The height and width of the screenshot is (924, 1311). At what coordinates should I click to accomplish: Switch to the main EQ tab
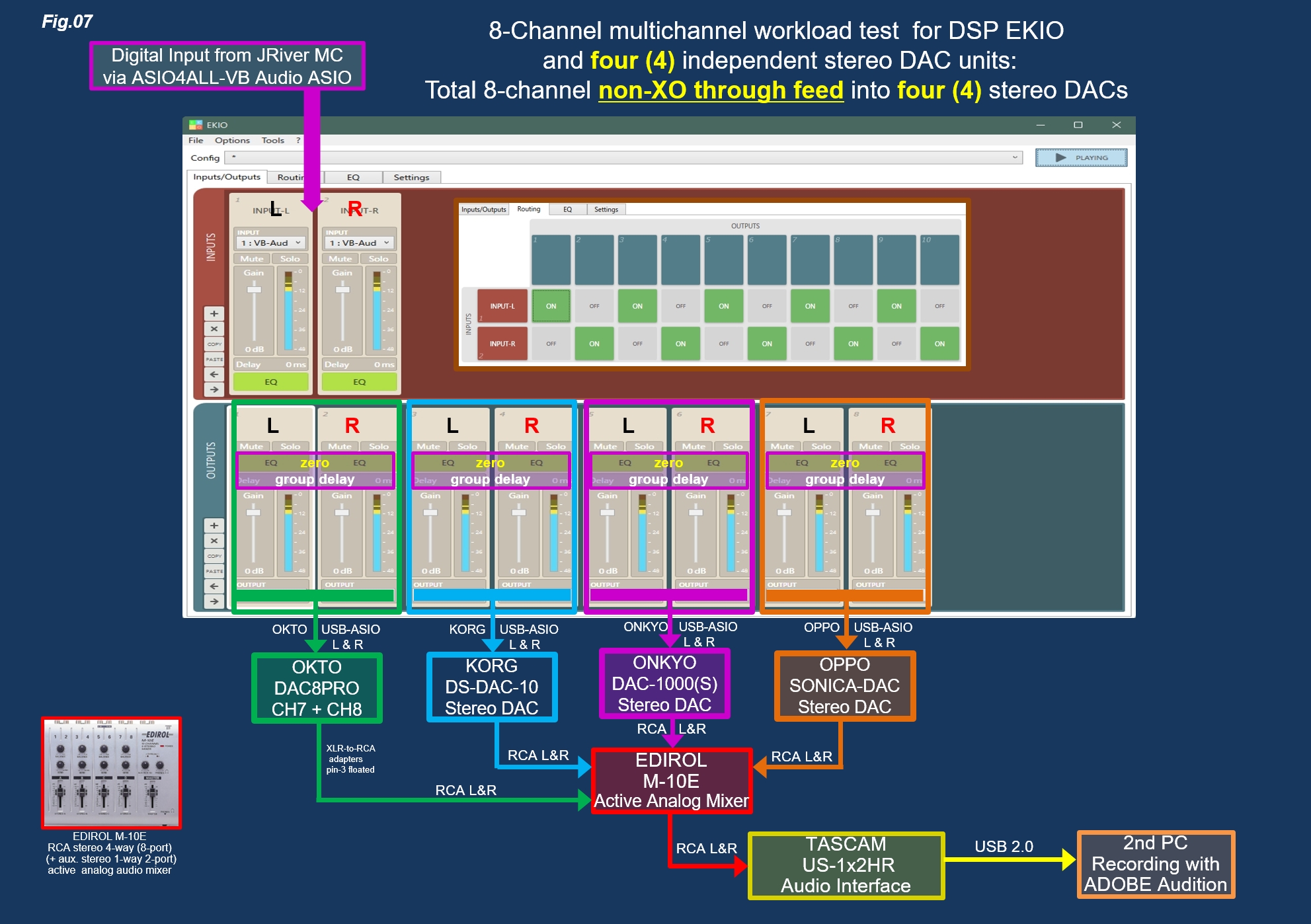click(x=353, y=177)
